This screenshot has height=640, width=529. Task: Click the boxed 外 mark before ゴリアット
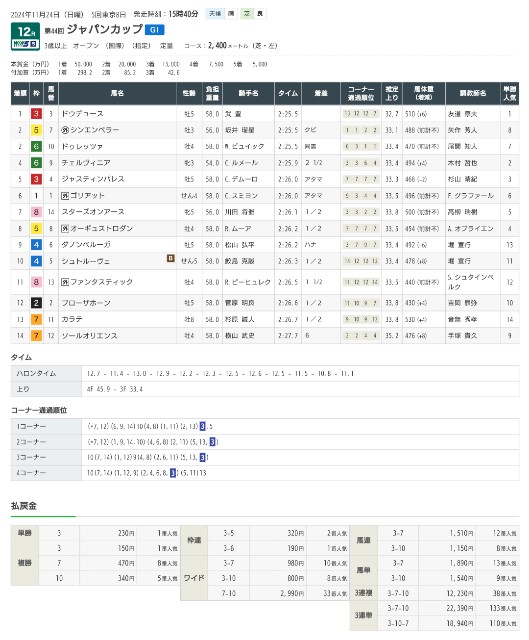click(x=65, y=196)
